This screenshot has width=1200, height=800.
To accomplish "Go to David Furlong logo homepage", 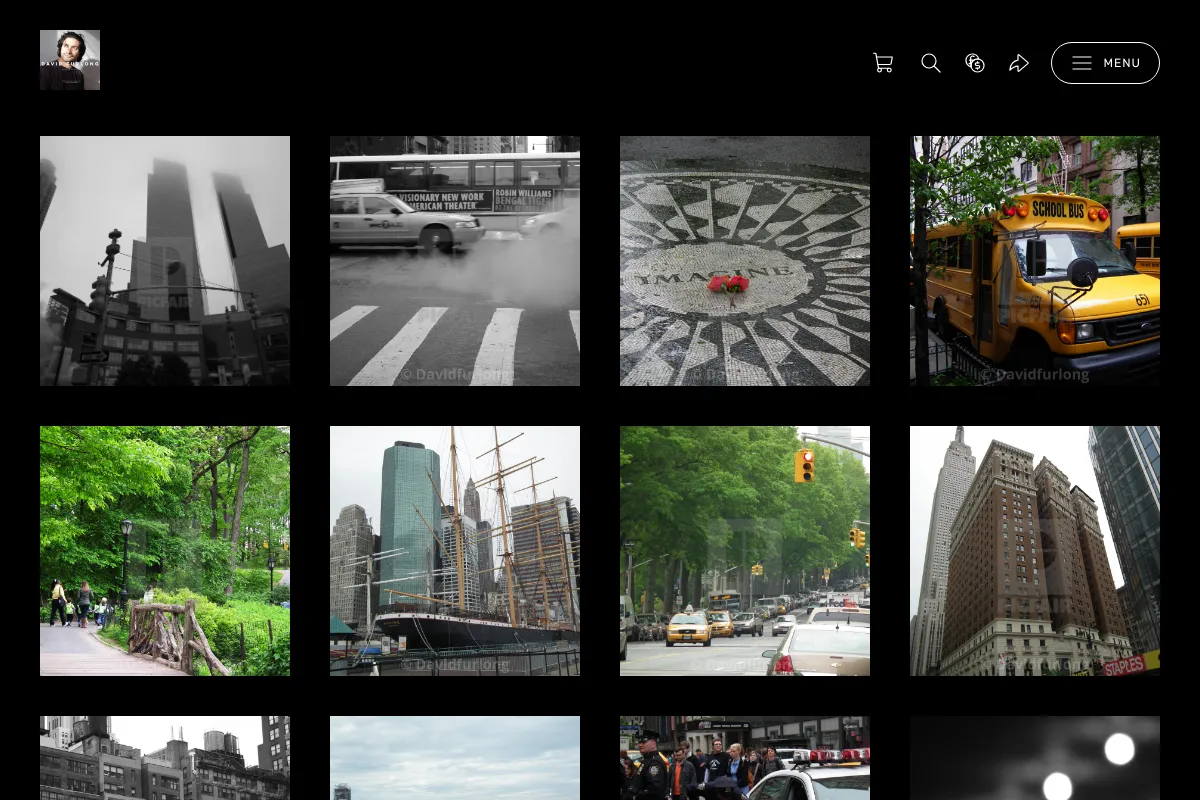I will coord(70,60).
